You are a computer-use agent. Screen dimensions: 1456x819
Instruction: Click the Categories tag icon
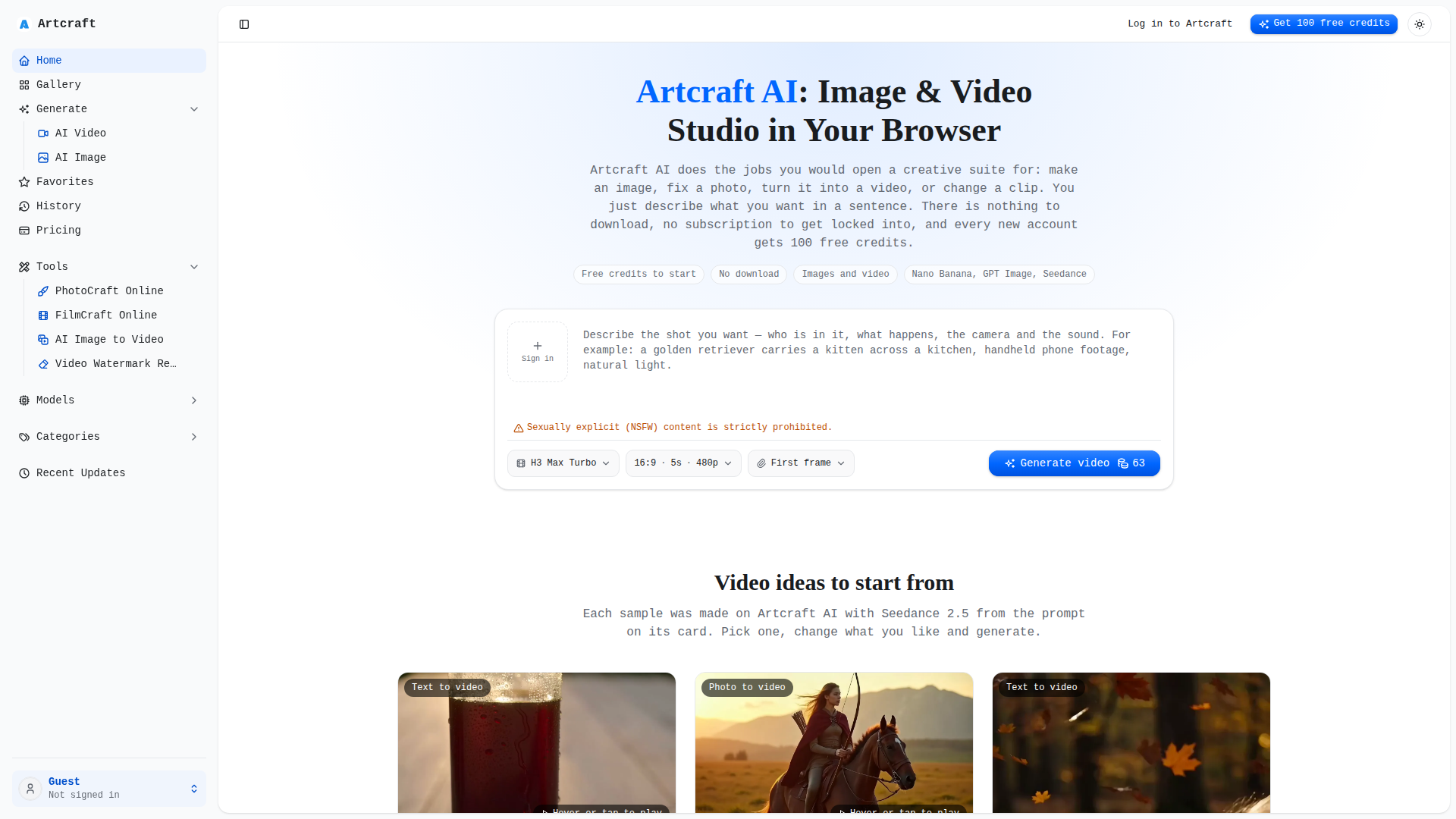24,437
